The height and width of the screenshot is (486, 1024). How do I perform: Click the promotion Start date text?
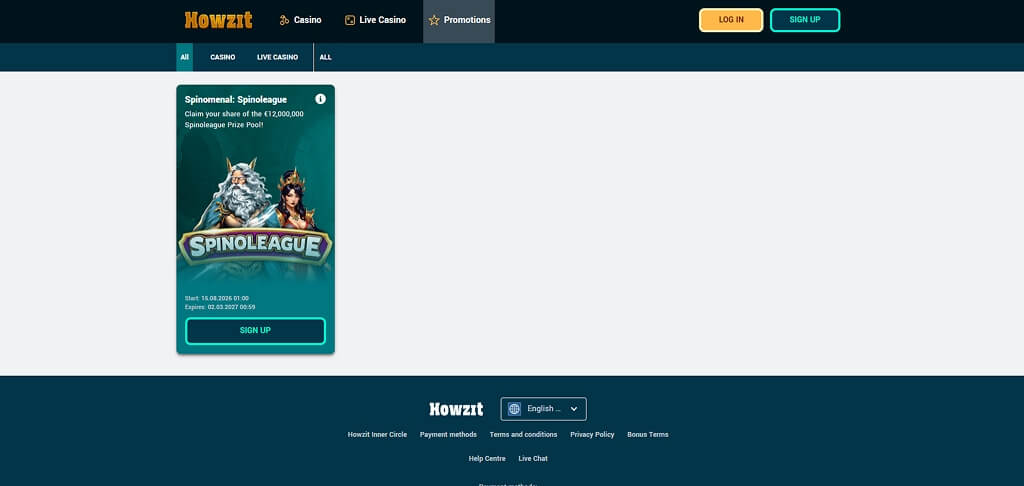217,299
